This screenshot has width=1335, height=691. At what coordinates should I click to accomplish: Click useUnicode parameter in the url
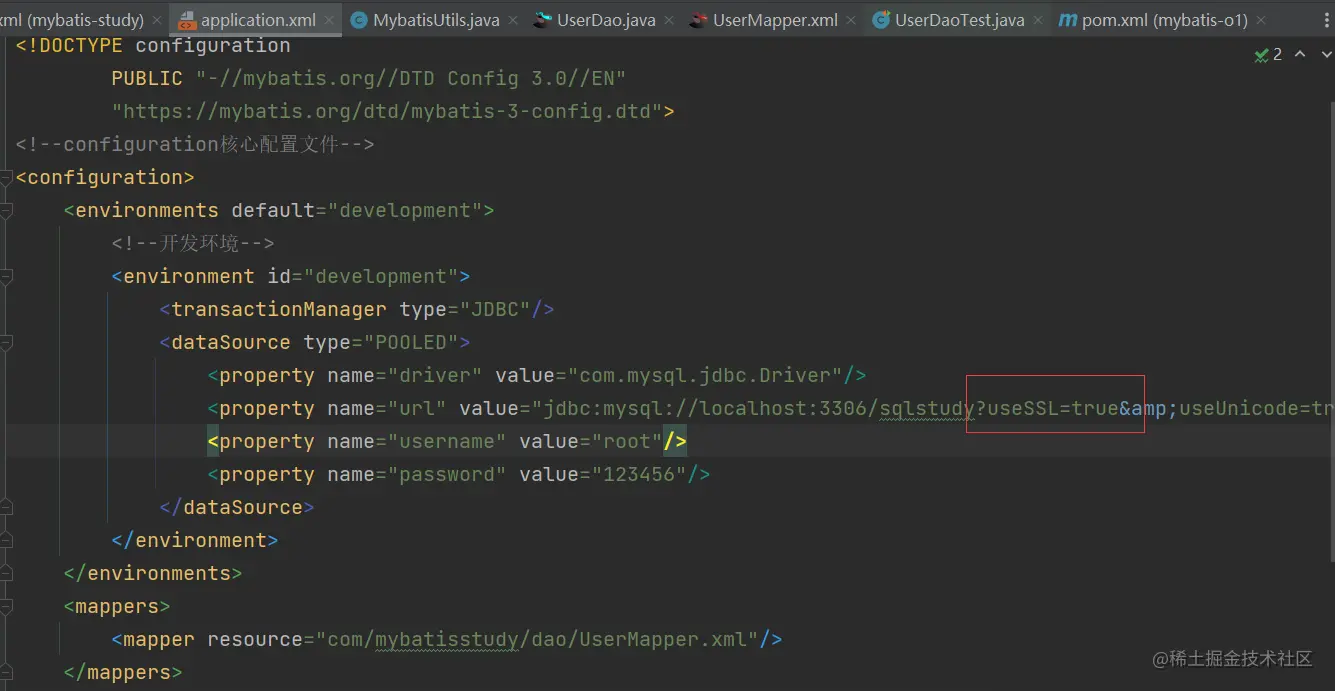1239,408
